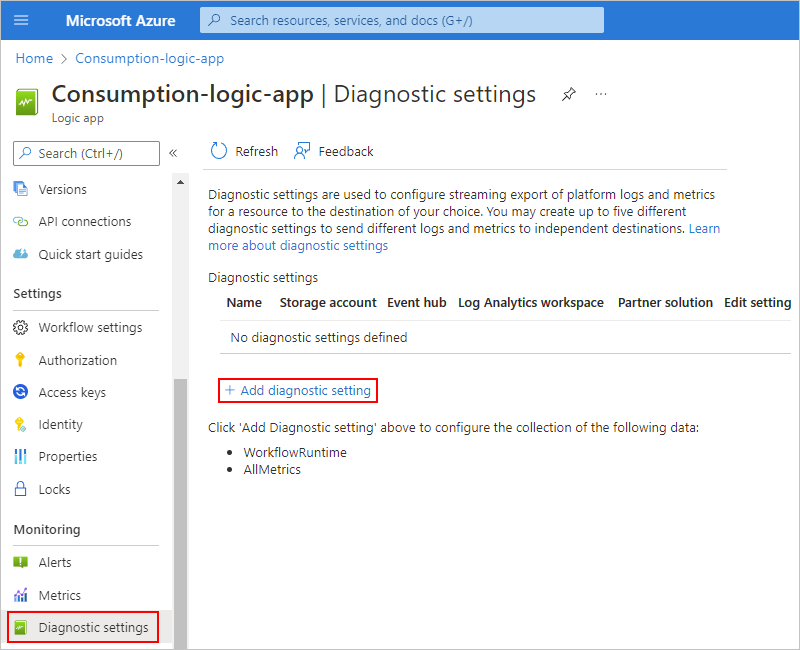Pin Diagnostic settings to dashboard
The height and width of the screenshot is (650, 800).
click(x=568, y=94)
